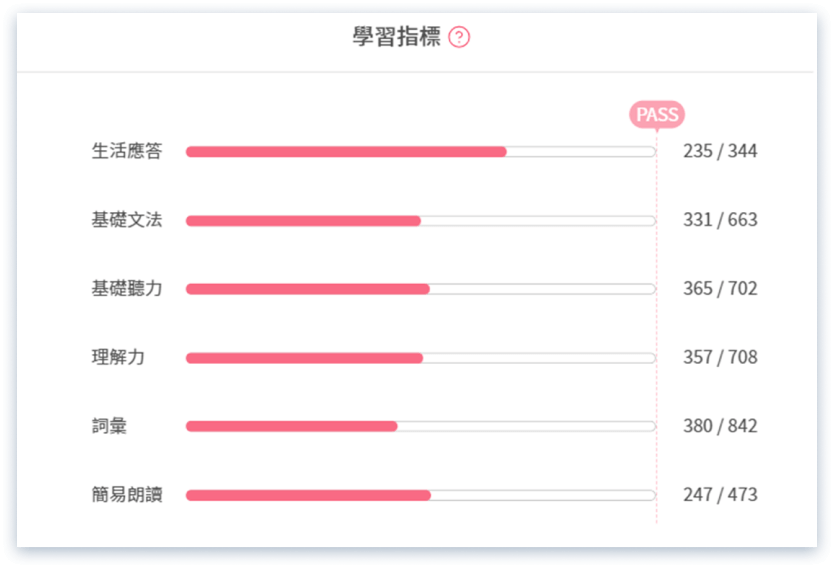Select the 基礎聽力 progress bar
Image resolution: width=834 pixels, height=569 pixels.
pyautogui.click(x=420, y=289)
